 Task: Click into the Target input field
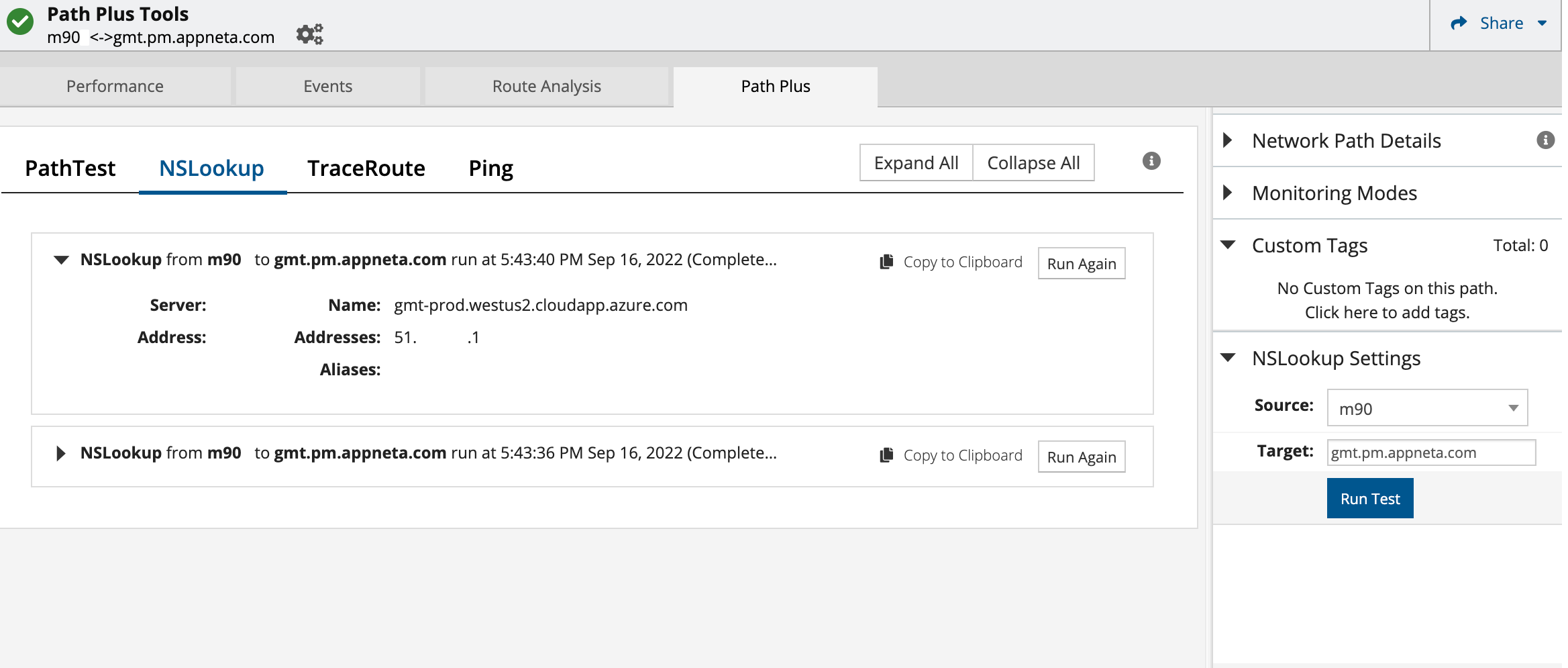1430,452
